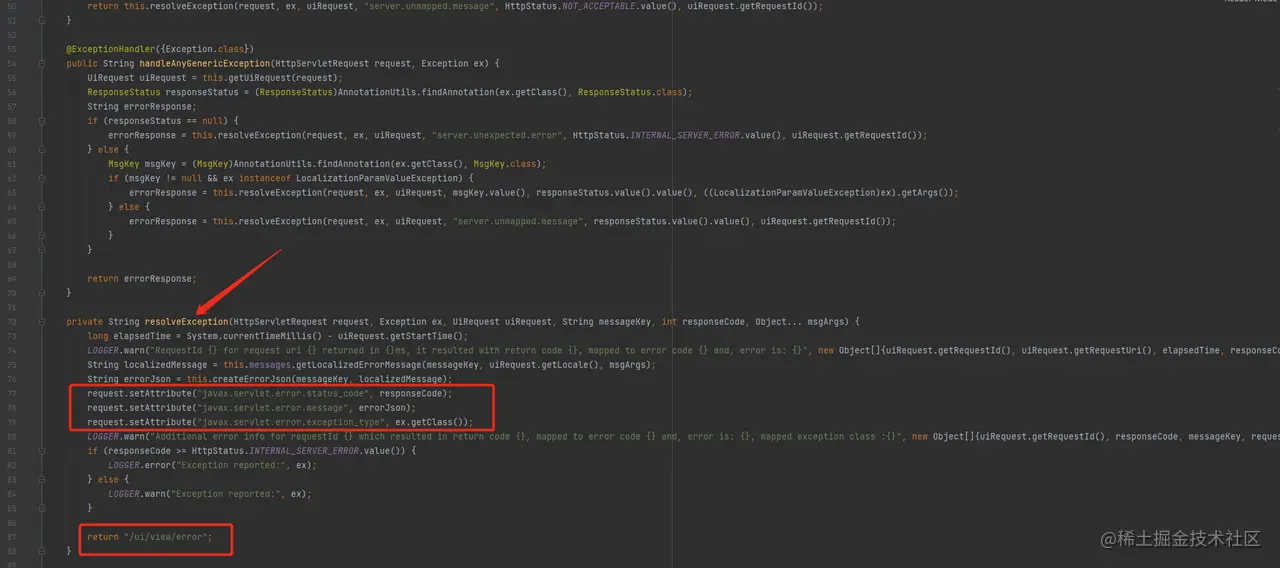Click ex.getClass() on line 79
Viewport: 1280px width, 568px height.
pyautogui.click(x=431, y=422)
